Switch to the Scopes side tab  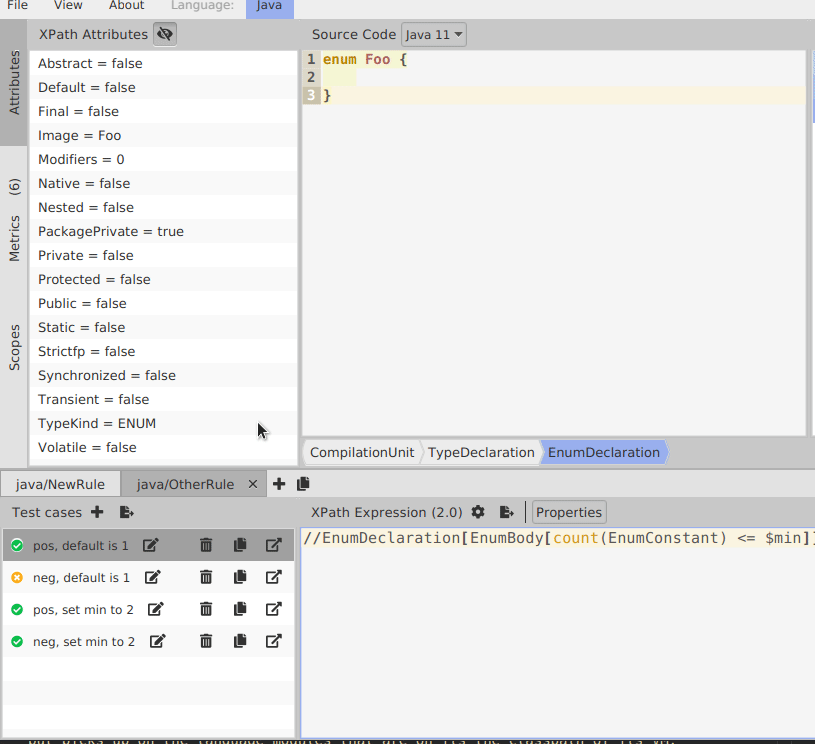pyautogui.click(x=14, y=347)
